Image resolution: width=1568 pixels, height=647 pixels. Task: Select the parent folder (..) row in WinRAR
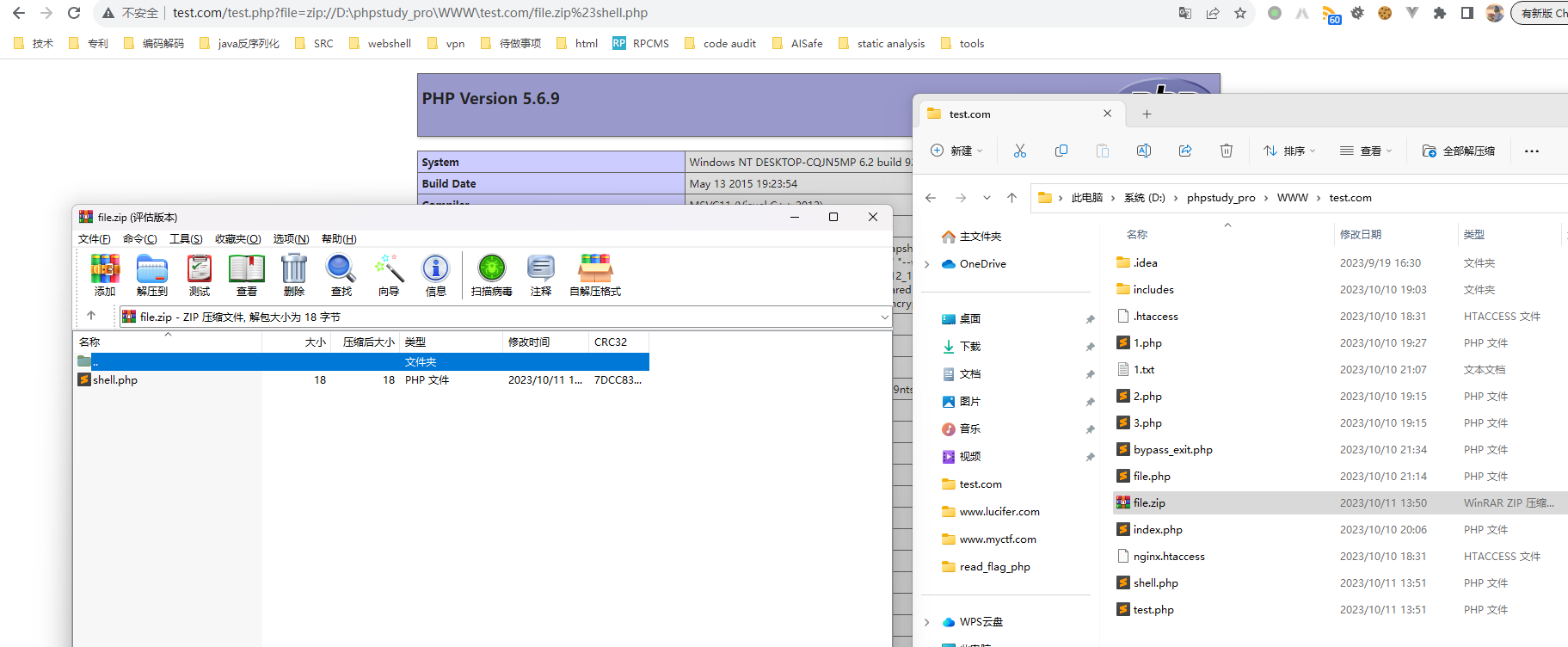click(361, 362)
